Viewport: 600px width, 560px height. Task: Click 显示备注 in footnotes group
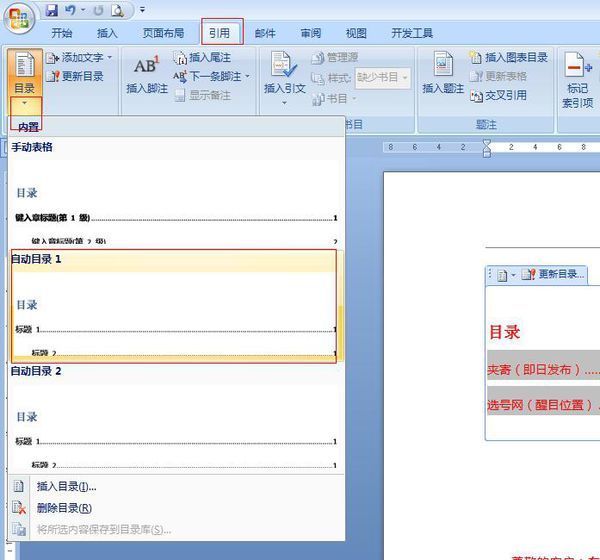(202, 95)
